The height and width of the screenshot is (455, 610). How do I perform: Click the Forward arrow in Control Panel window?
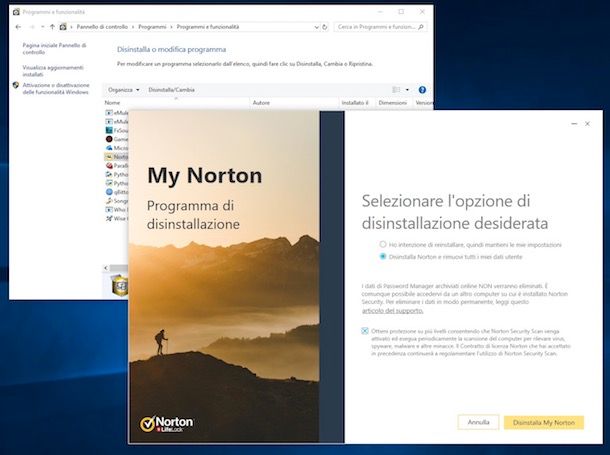tap(32, 27)
